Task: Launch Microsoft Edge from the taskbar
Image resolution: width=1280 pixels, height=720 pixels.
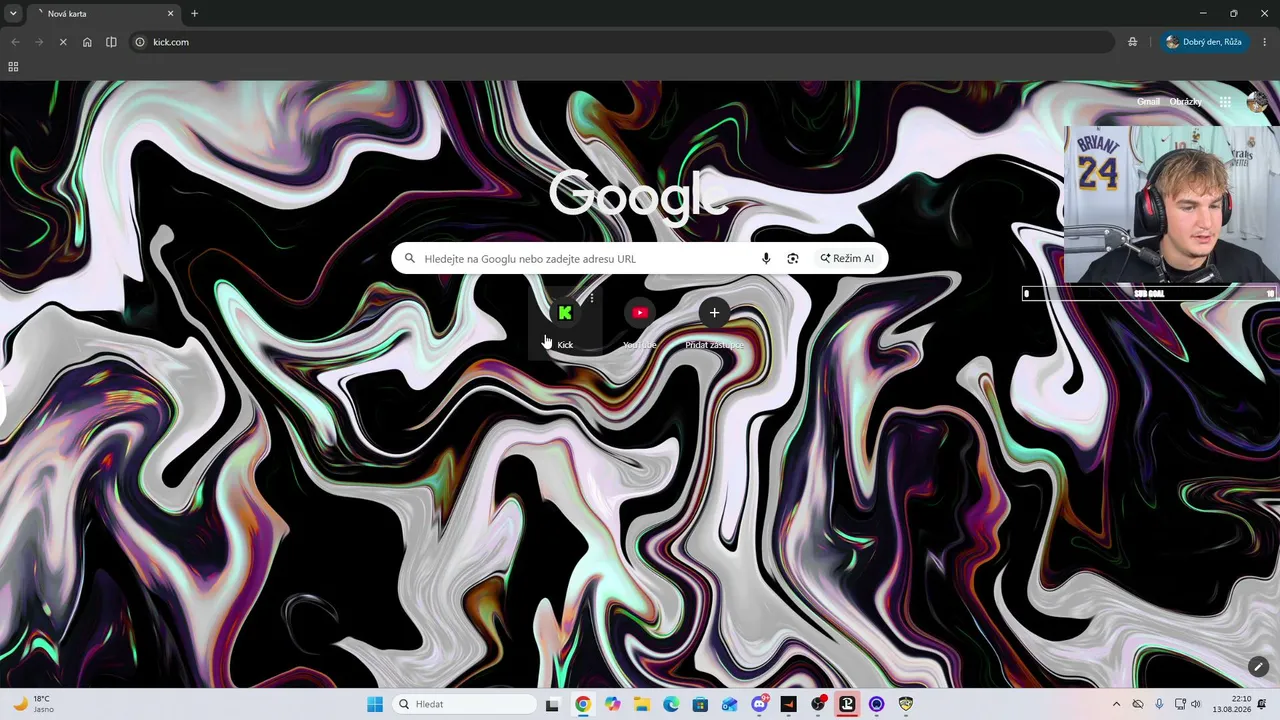Action: (x=671, y=704)
